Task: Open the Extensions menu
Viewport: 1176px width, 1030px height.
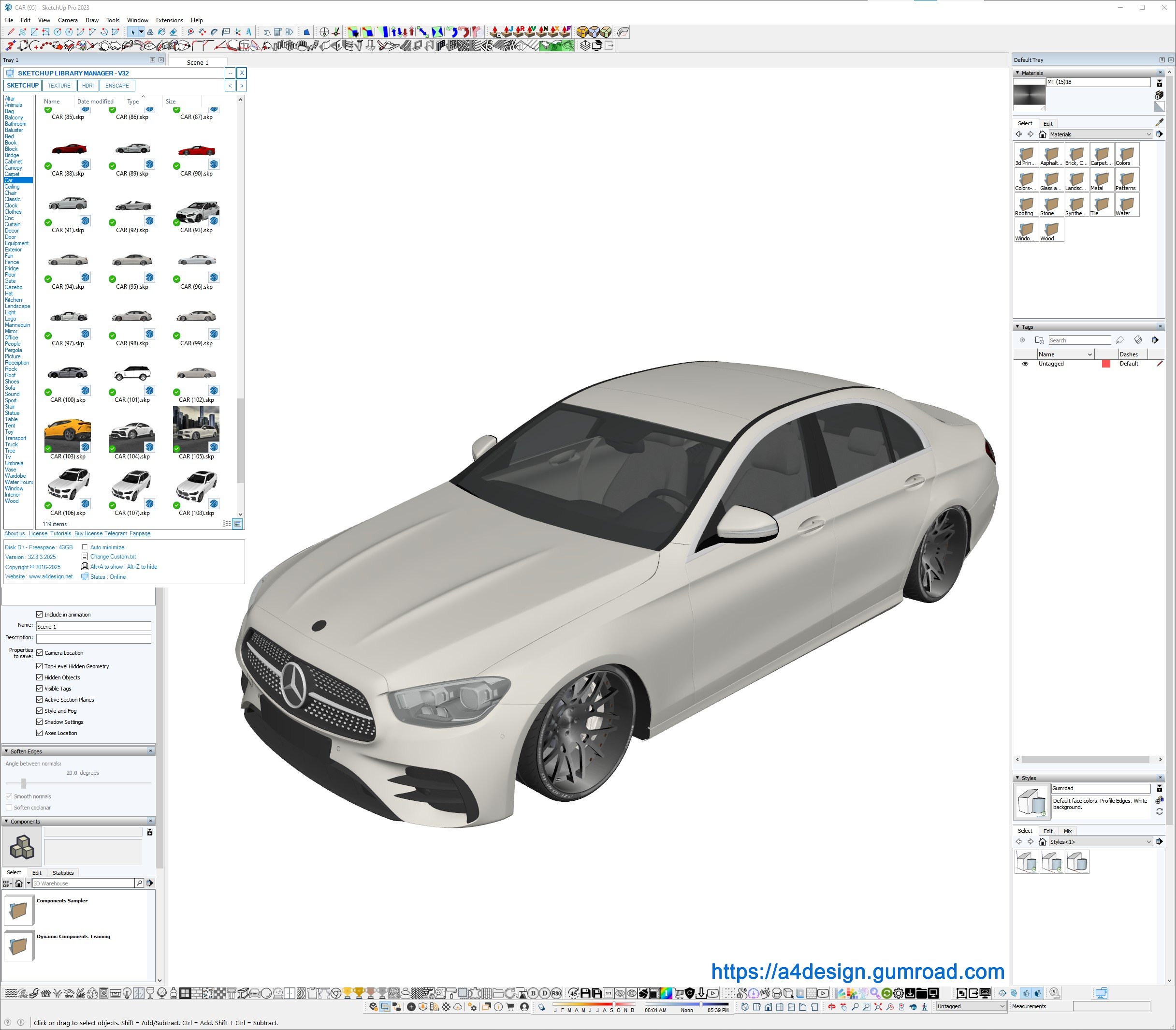Action: click(170, 20)
